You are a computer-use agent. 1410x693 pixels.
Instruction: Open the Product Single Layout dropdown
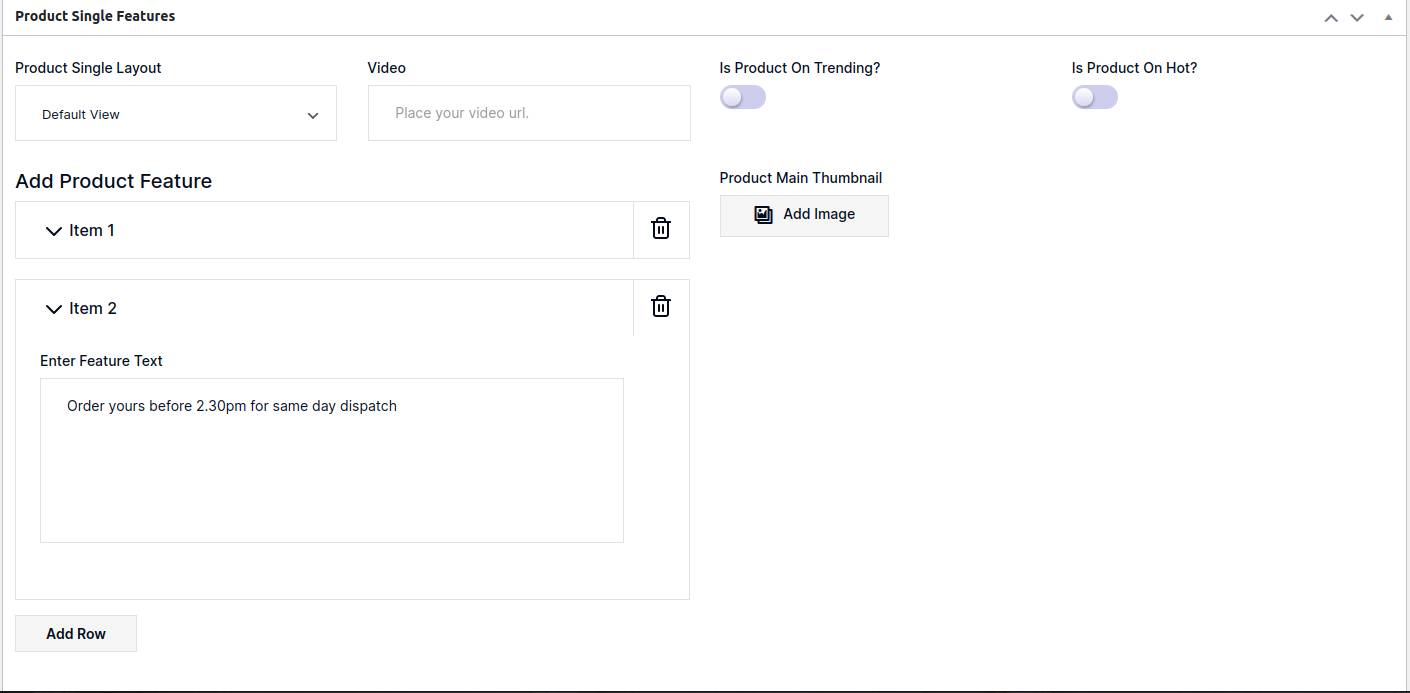click(176, 114)
